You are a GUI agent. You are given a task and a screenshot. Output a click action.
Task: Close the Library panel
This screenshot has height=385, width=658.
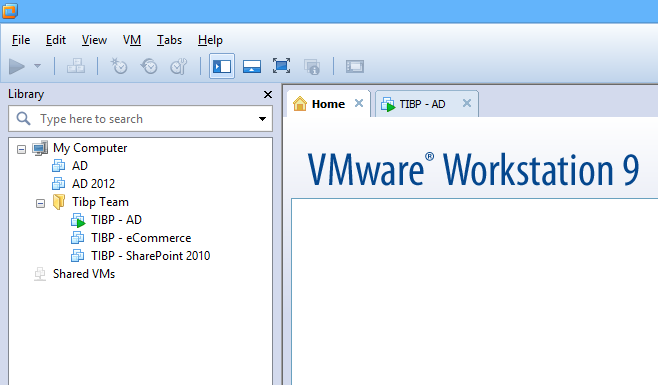[268, 94]
